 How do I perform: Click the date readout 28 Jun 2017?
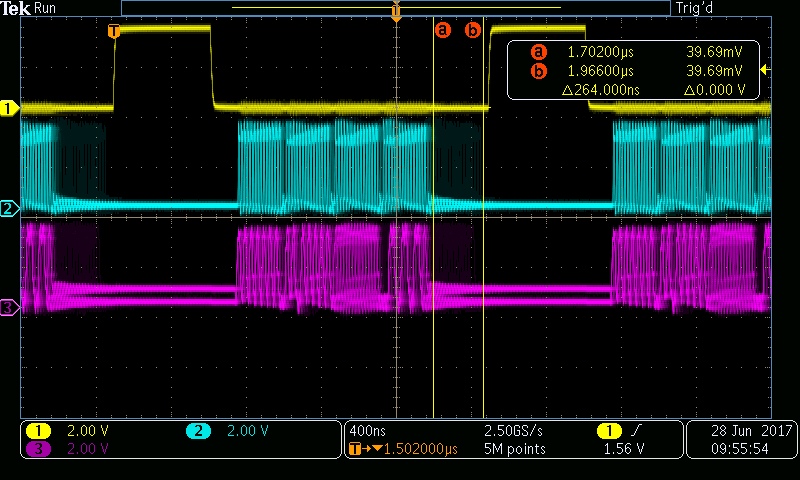click(752, 431)
